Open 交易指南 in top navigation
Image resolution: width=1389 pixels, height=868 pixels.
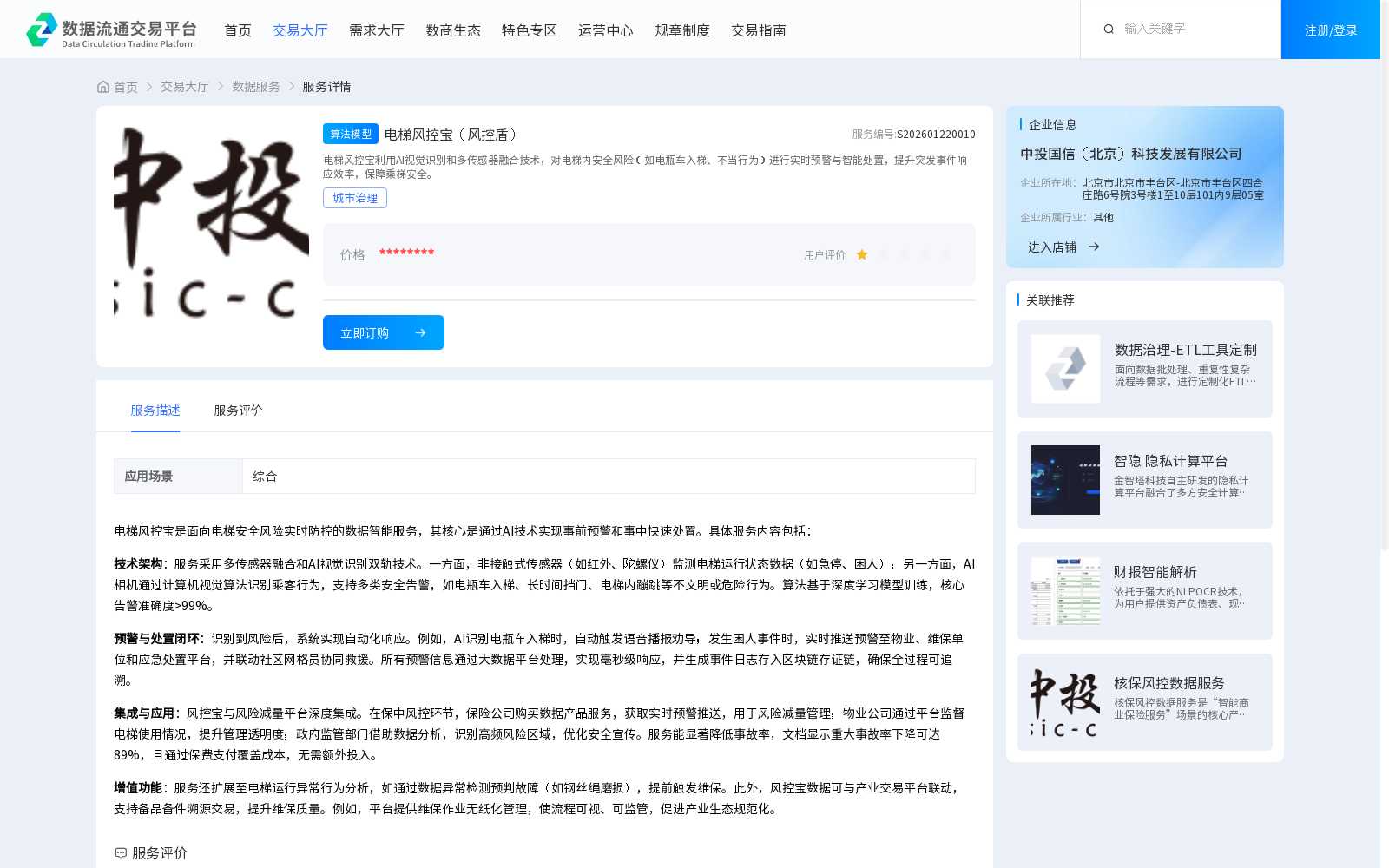[x=759, y=30]
